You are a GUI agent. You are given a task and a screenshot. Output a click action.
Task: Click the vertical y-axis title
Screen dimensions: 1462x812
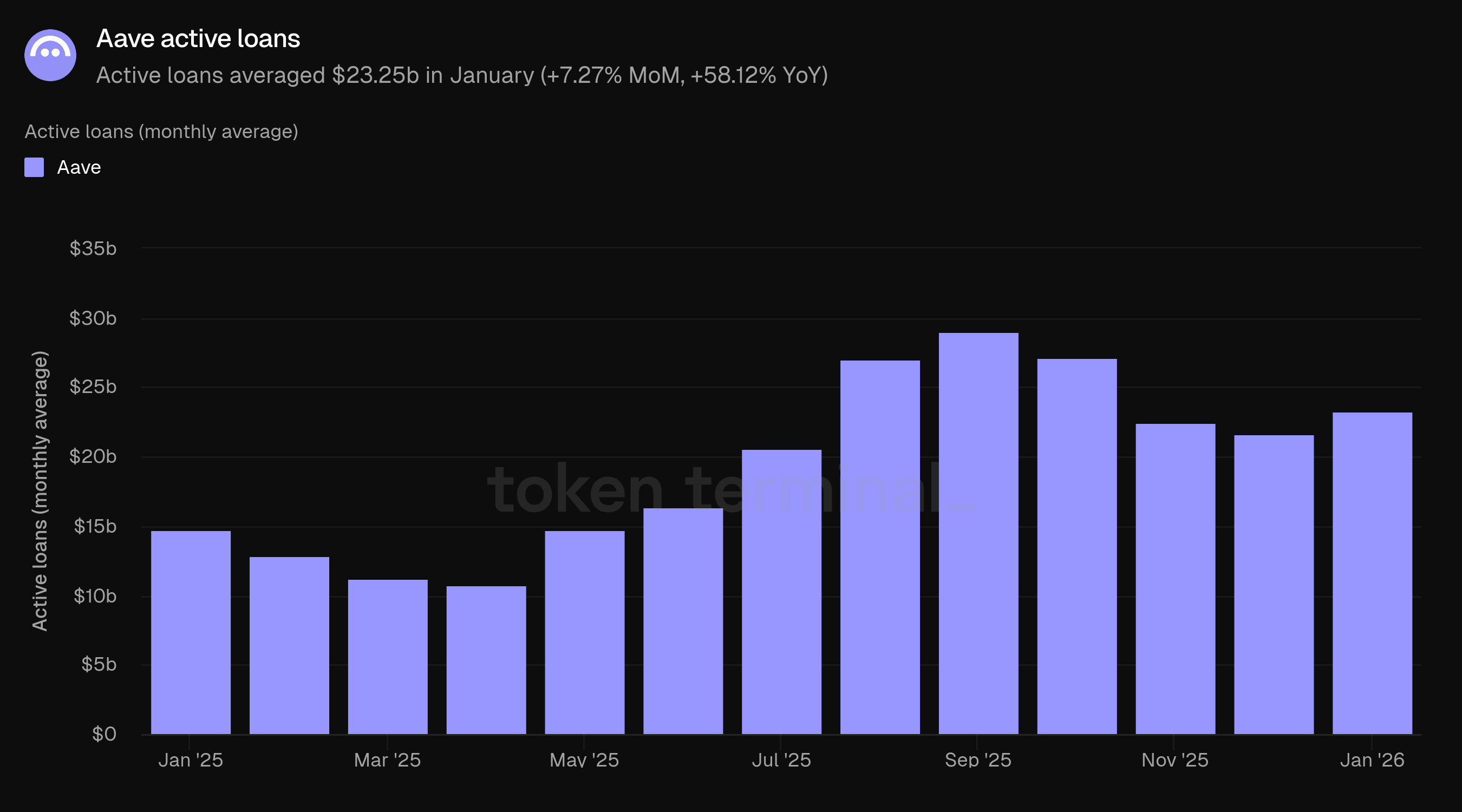(40, 491)
